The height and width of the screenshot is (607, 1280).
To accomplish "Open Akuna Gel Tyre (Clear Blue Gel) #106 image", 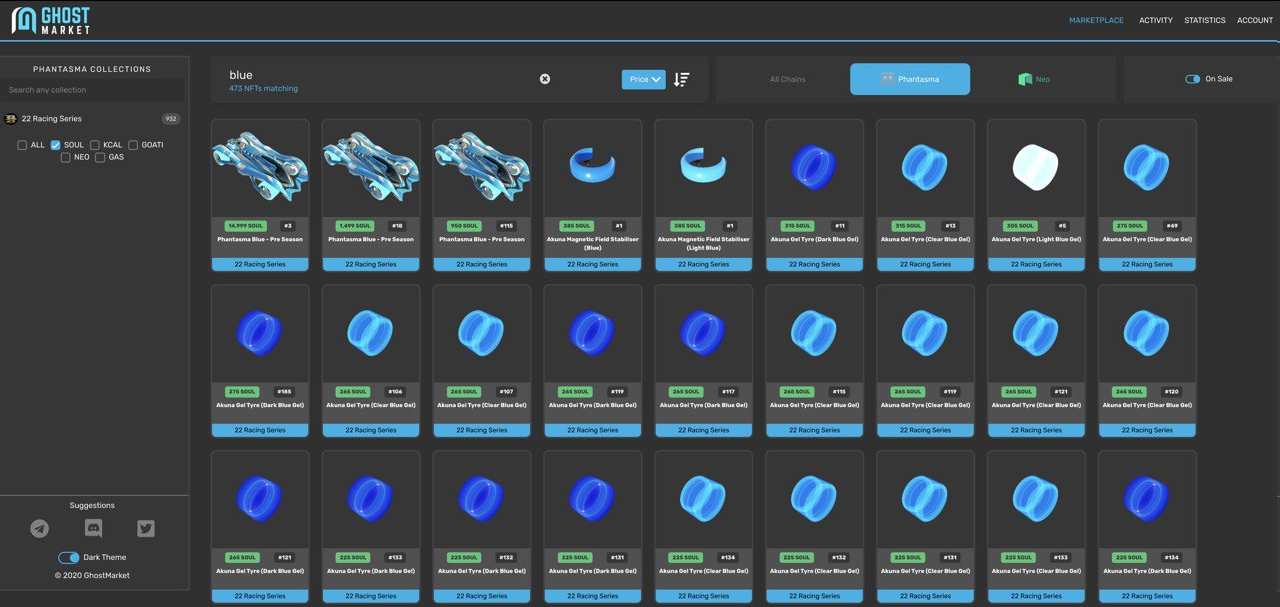I will pyautogui.click(x=371, y=334).
